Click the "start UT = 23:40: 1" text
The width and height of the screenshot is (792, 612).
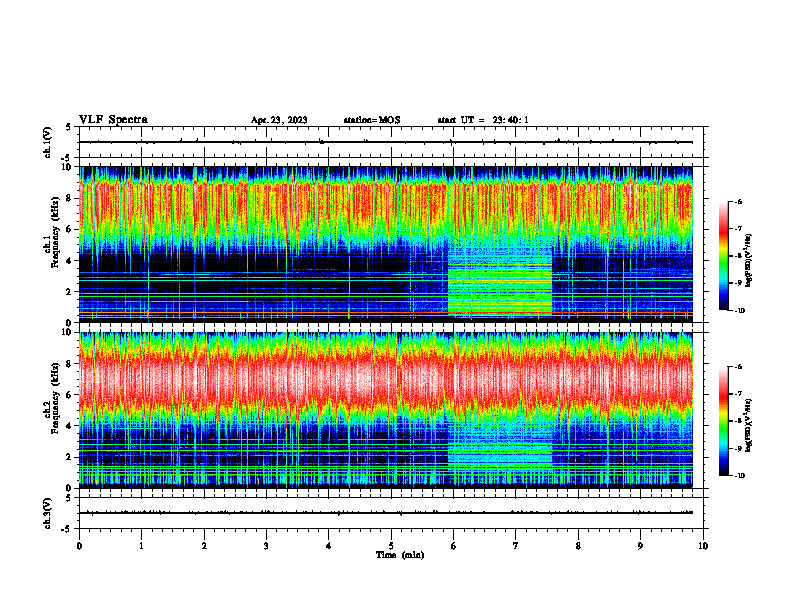point(483,120)
